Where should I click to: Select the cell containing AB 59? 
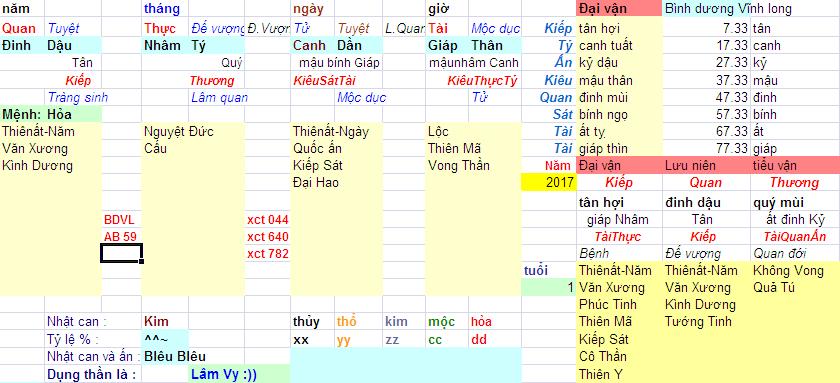(121, 237)
